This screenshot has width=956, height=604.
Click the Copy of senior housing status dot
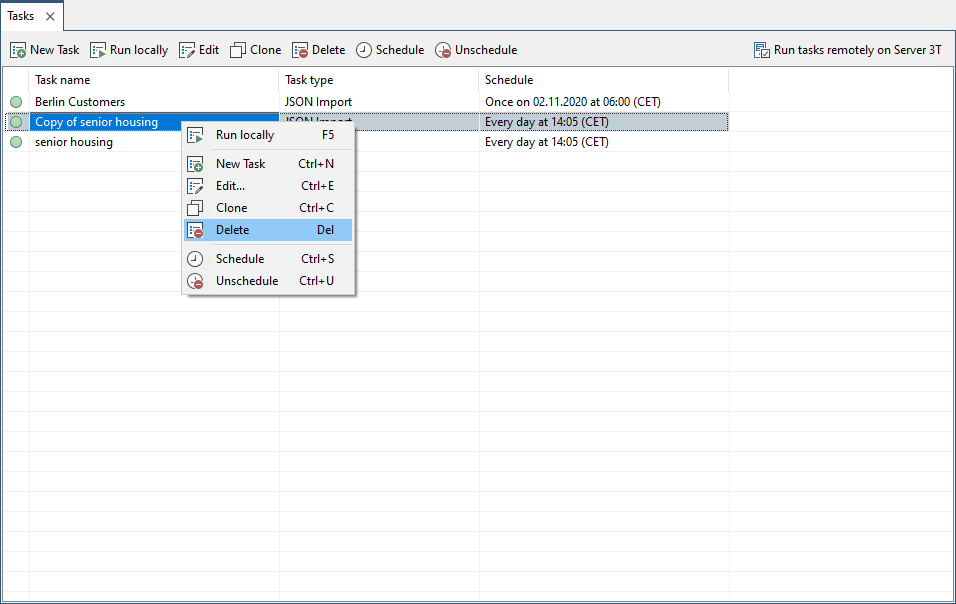coord(16,122)
